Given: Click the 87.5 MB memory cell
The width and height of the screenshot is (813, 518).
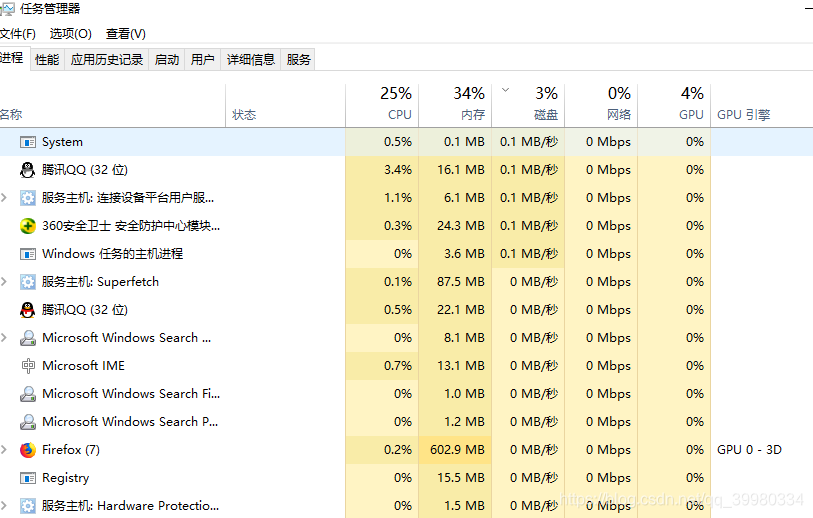Looking at the screenshot, I should tap(455, 282).
